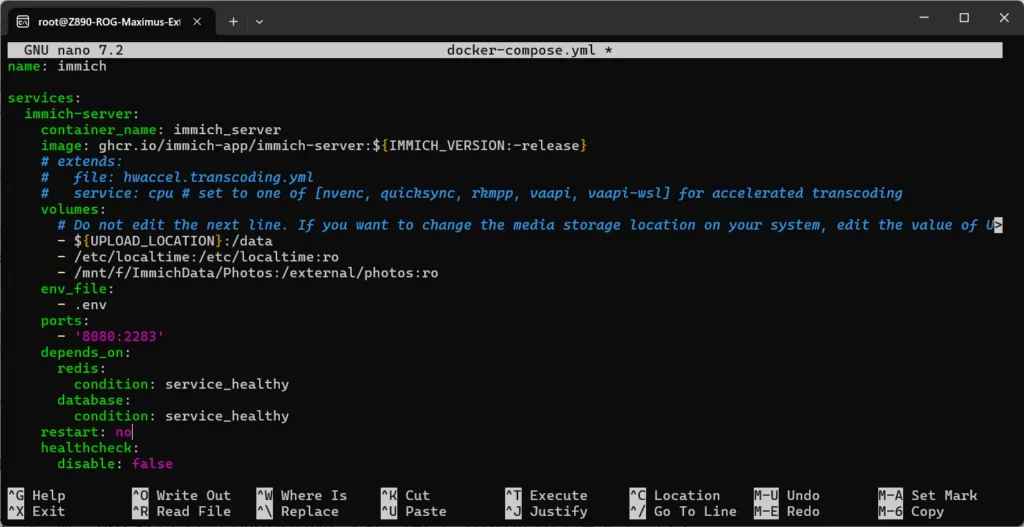The height and width of the screenshot is (527, 1024).
Task: Click the ^G Help shortcut
Action: [37, 496]
